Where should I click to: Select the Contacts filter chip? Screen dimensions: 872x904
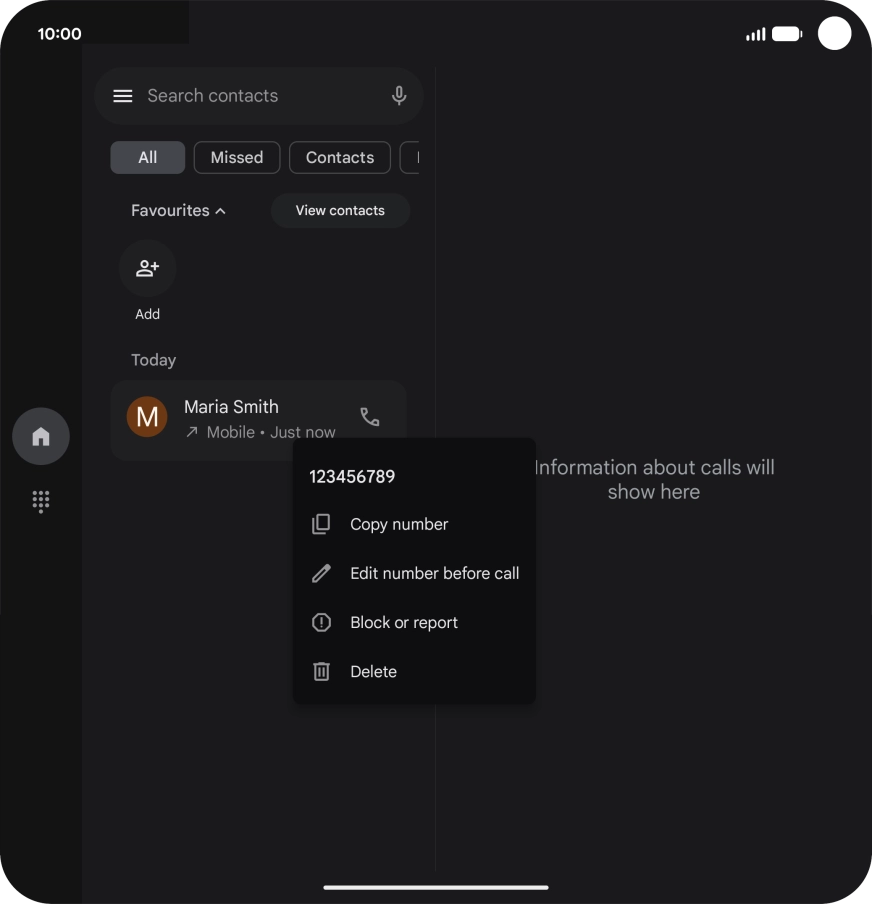click(340, 157)
